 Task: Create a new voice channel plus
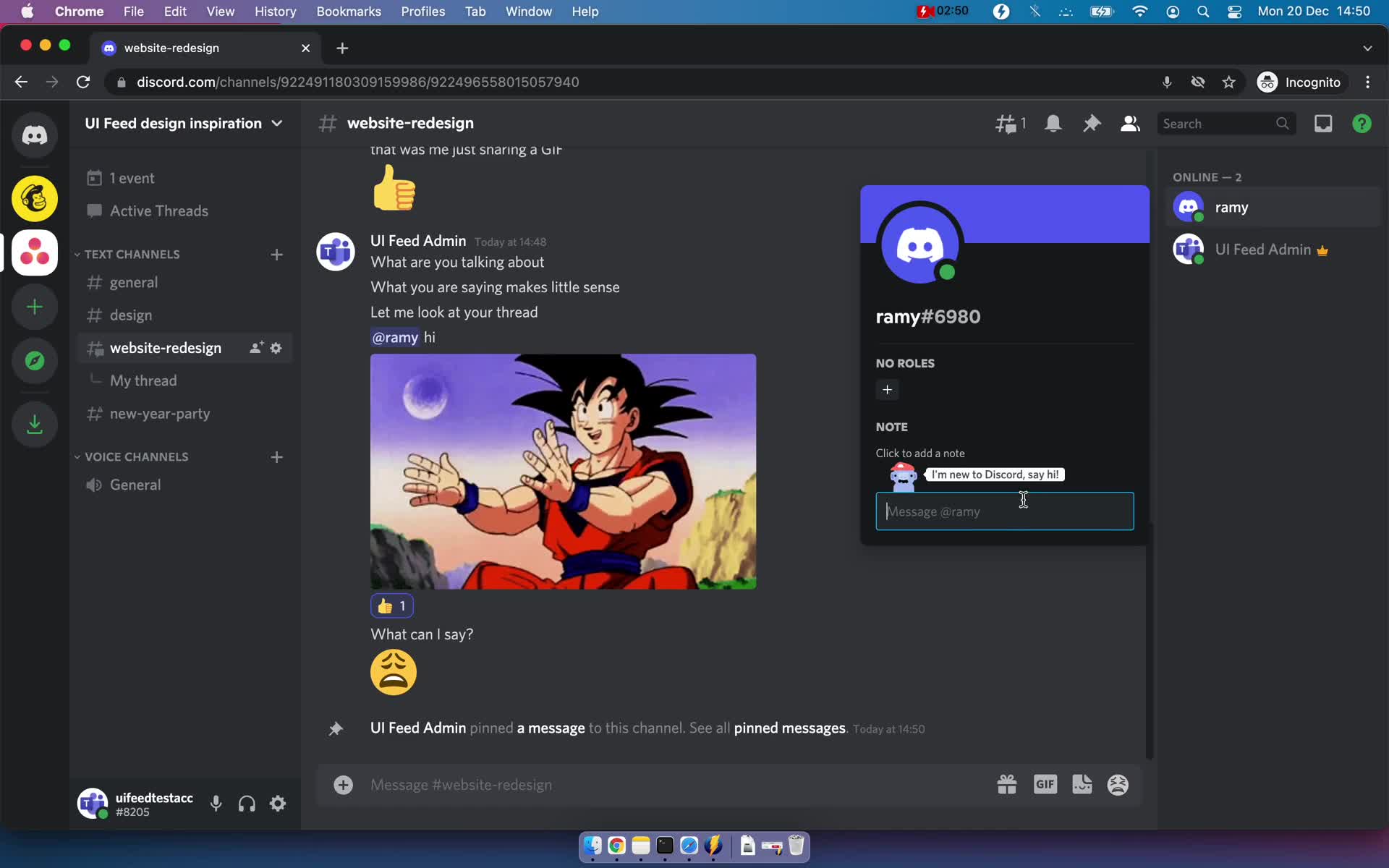276,457
